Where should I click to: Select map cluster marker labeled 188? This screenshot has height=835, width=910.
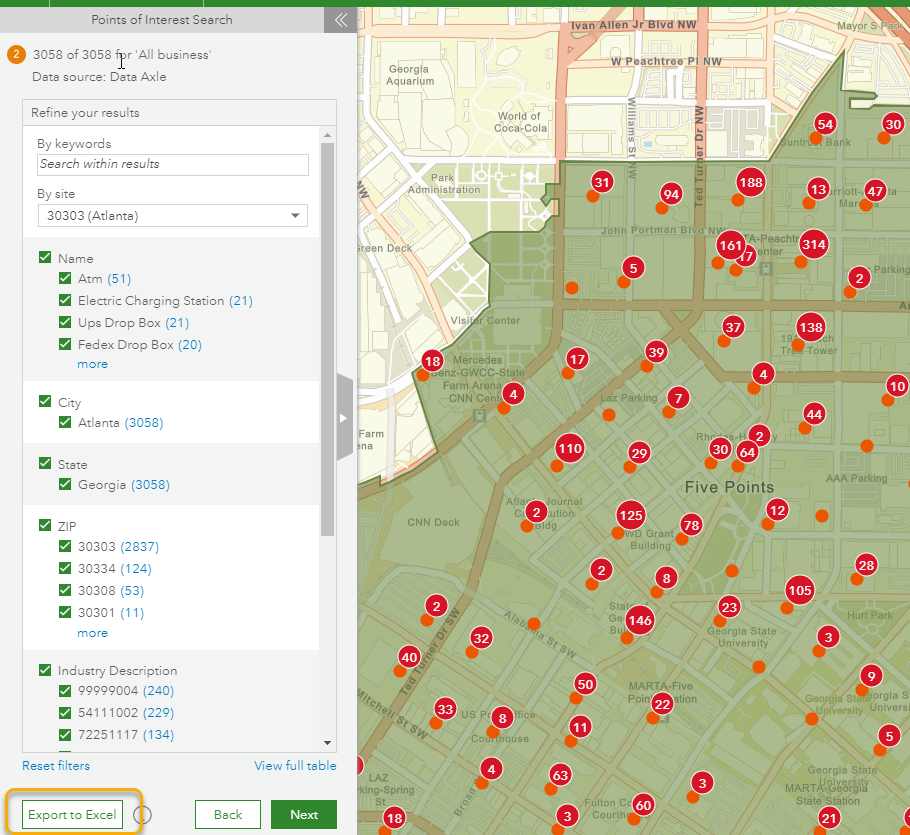point(750,183)
